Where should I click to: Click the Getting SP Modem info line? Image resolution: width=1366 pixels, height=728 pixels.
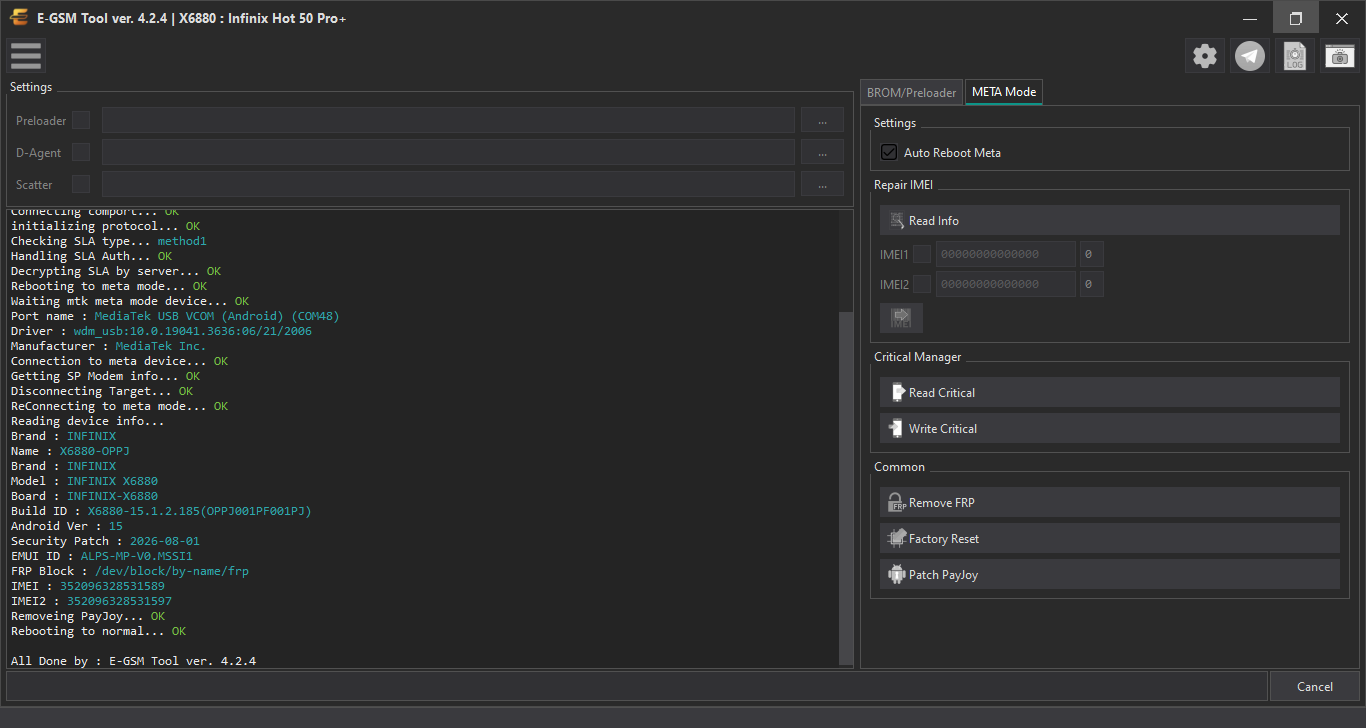click(x=105, y=376)
